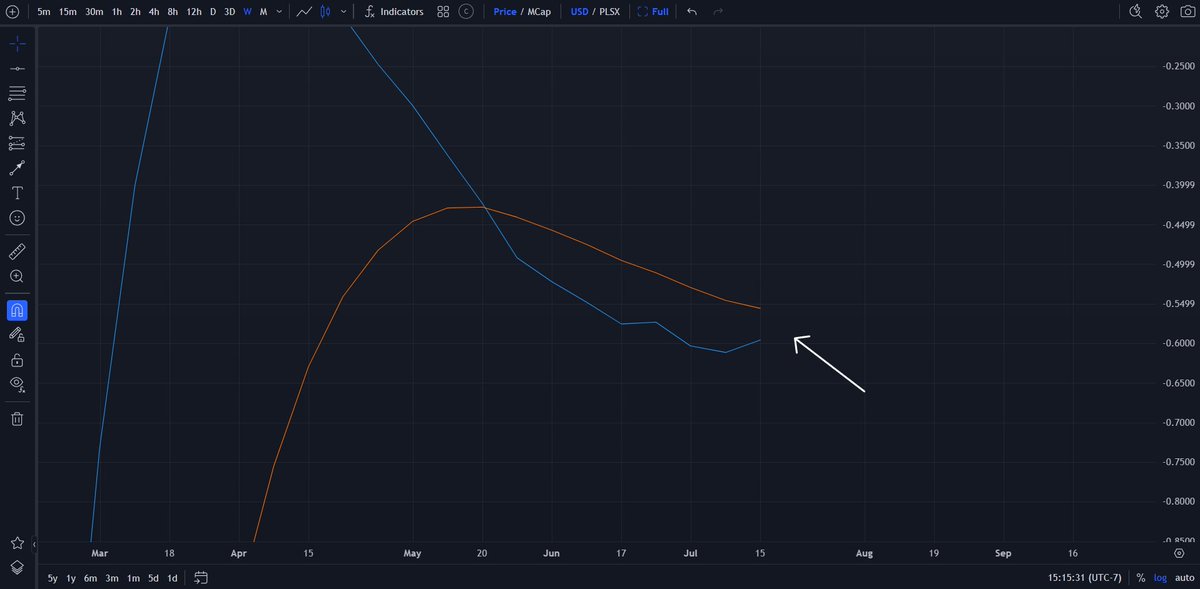1200x589 pixels.
Task: Take a chart snapshot with camera
Action: pos(1186,12)
